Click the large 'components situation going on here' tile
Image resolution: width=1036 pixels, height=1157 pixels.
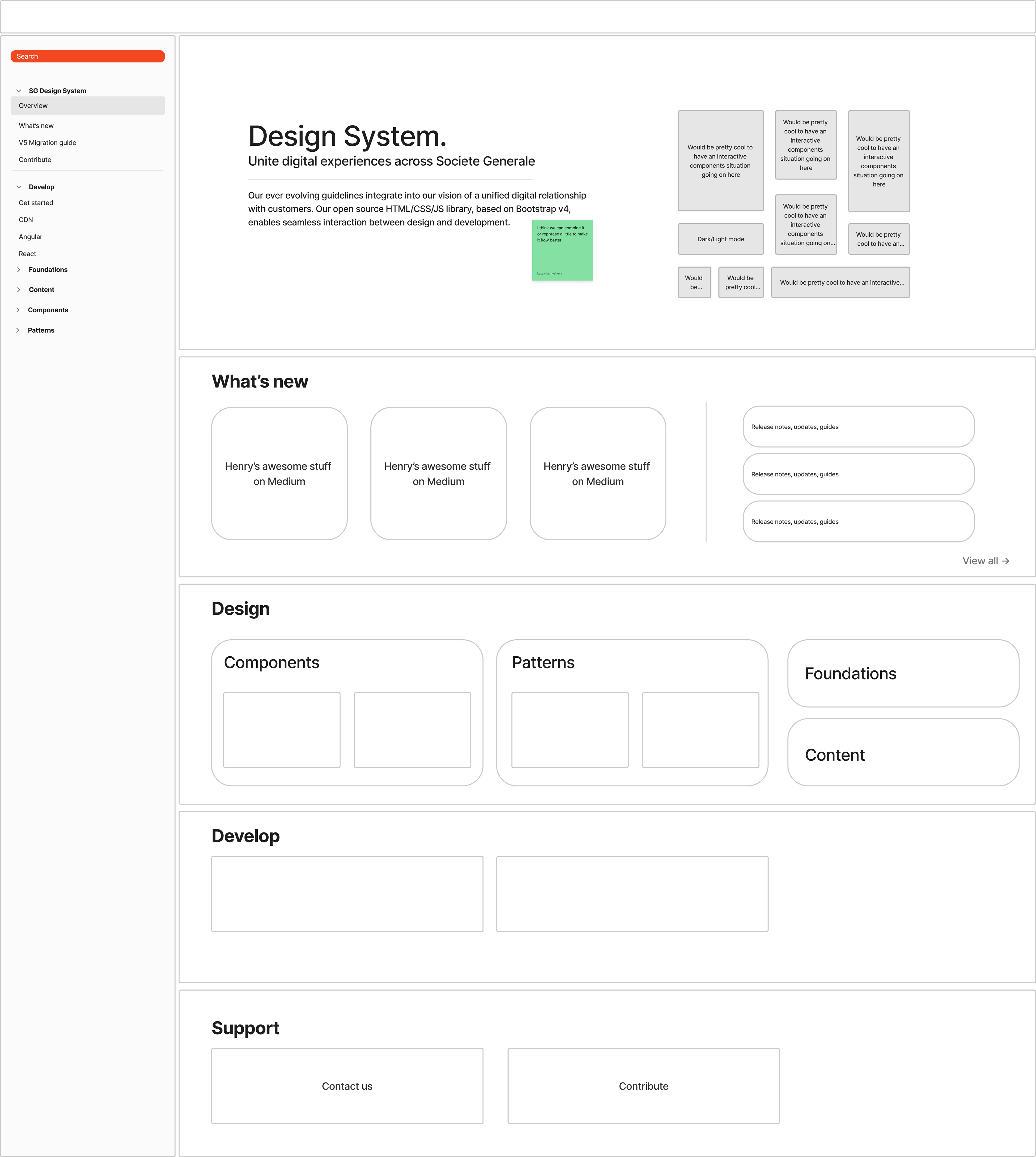(x=721, y=161)
